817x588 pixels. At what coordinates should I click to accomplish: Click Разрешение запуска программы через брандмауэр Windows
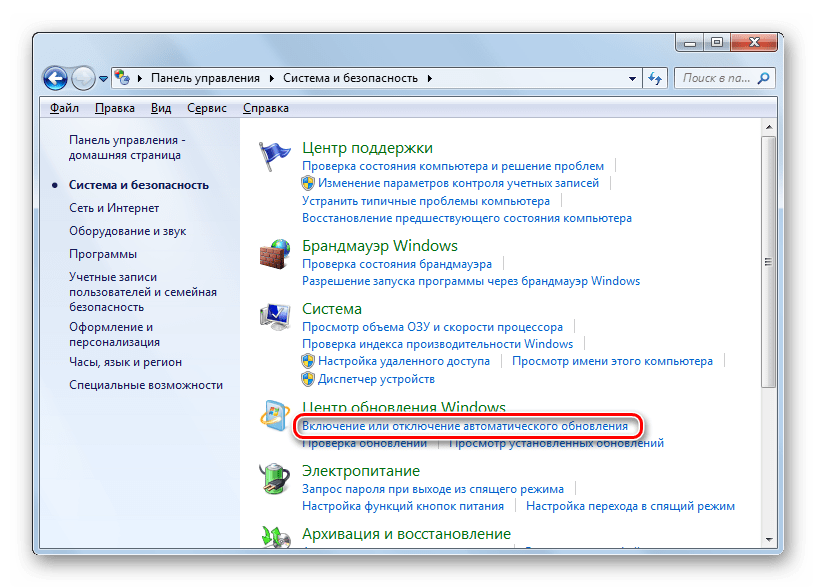[x=471, y=281]
